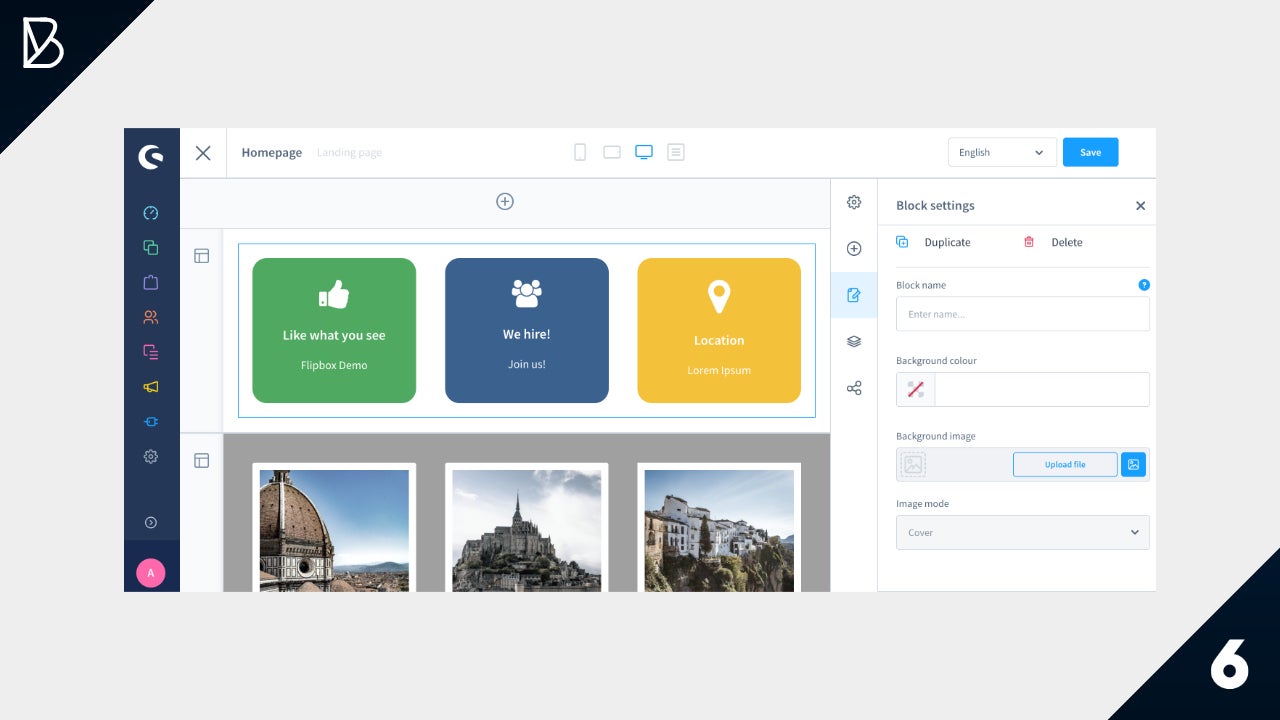This screenshot has width=1280, height=720.
Task: Open the Marketing megaphone icon
Action: tap(151, 387)
